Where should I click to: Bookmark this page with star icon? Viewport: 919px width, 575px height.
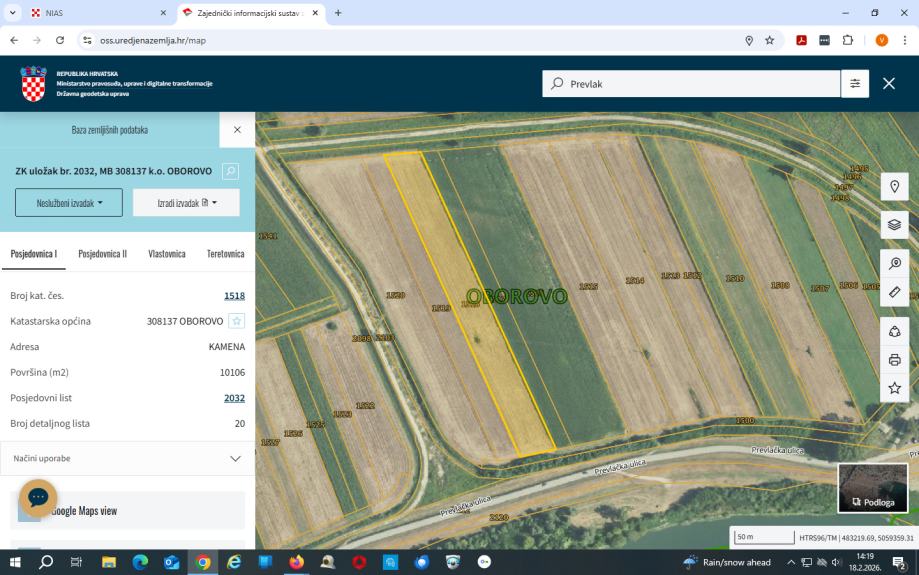point(770,40)
